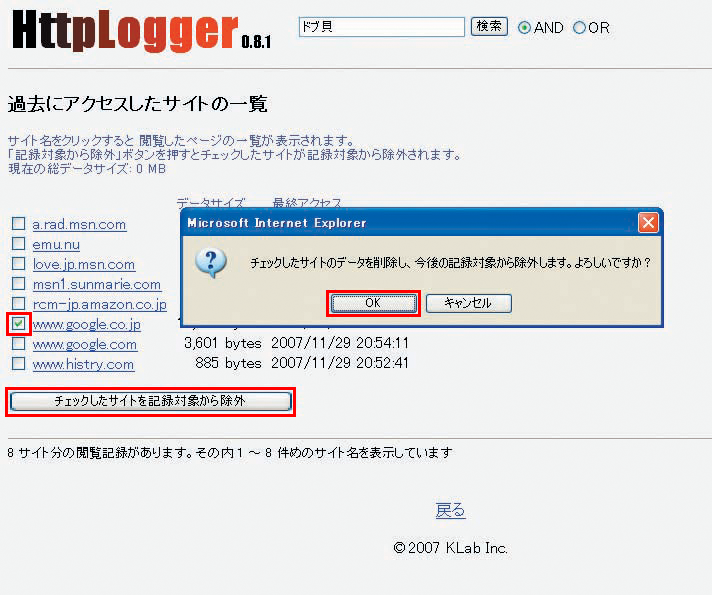Select the OR radio button
The image size is (712, 595).
[579, 28]
